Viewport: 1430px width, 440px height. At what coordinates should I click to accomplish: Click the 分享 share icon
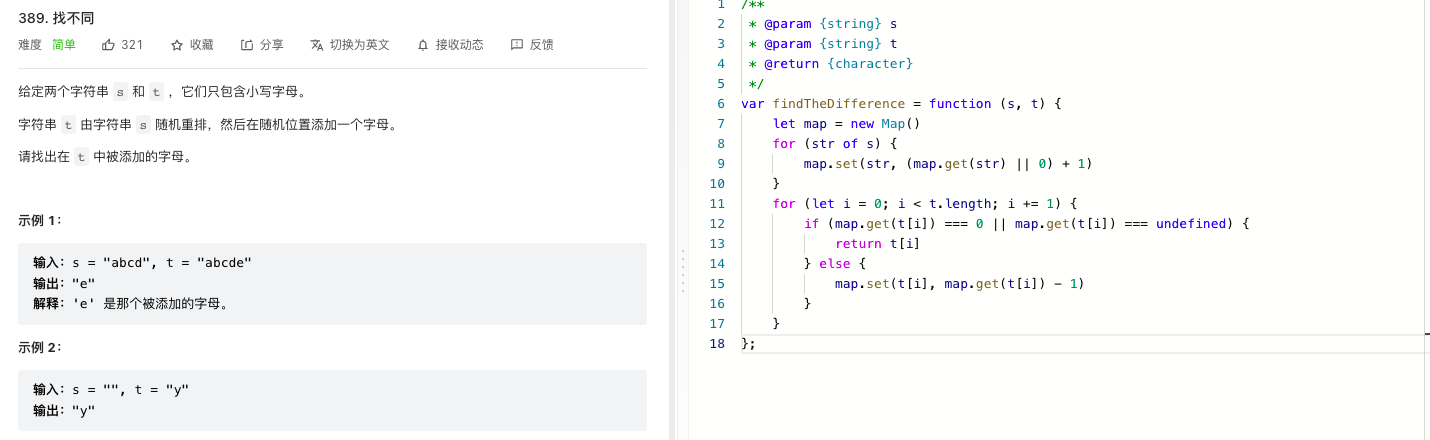[247, 45]
